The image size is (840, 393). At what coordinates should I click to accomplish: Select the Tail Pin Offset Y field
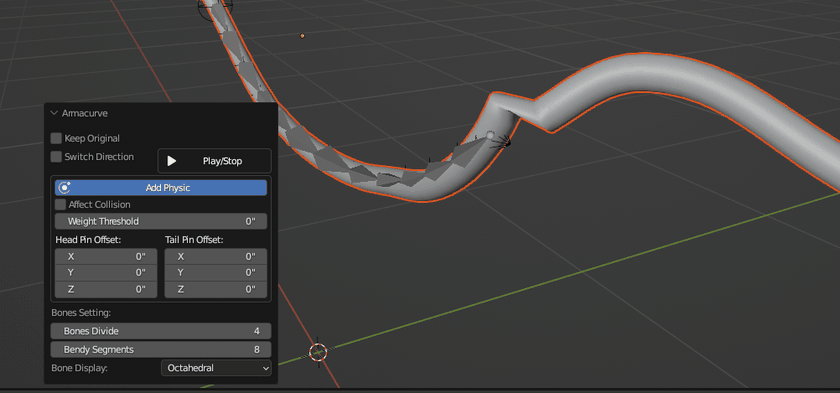(x=216, y=273)
